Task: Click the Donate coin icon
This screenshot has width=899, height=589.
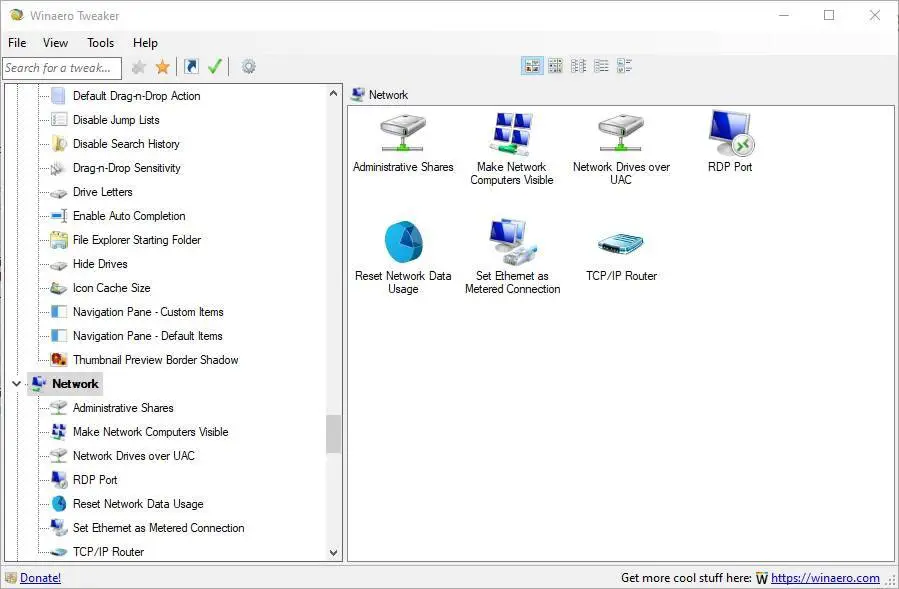Action: tap(10, 578)
